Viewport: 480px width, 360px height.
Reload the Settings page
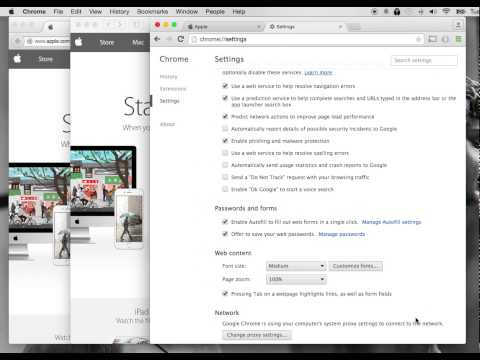click(181, 39)
